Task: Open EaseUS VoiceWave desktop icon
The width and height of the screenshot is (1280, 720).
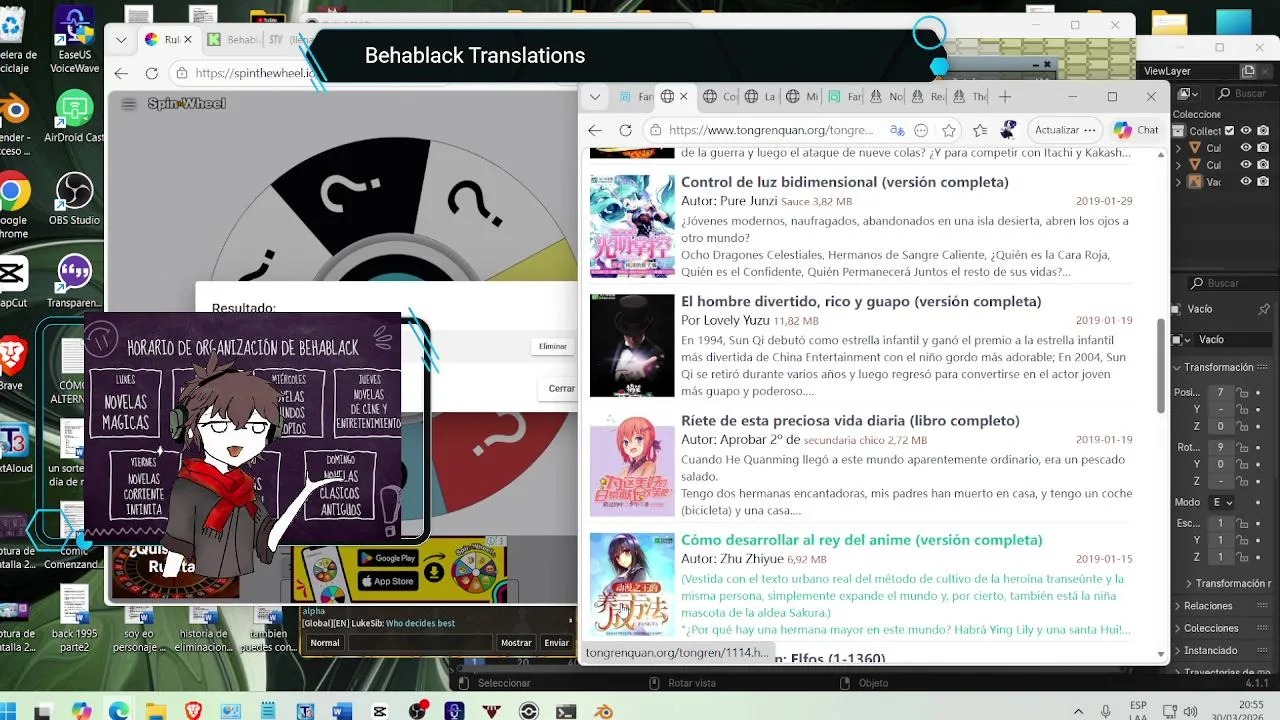Action: coord(75,42)
